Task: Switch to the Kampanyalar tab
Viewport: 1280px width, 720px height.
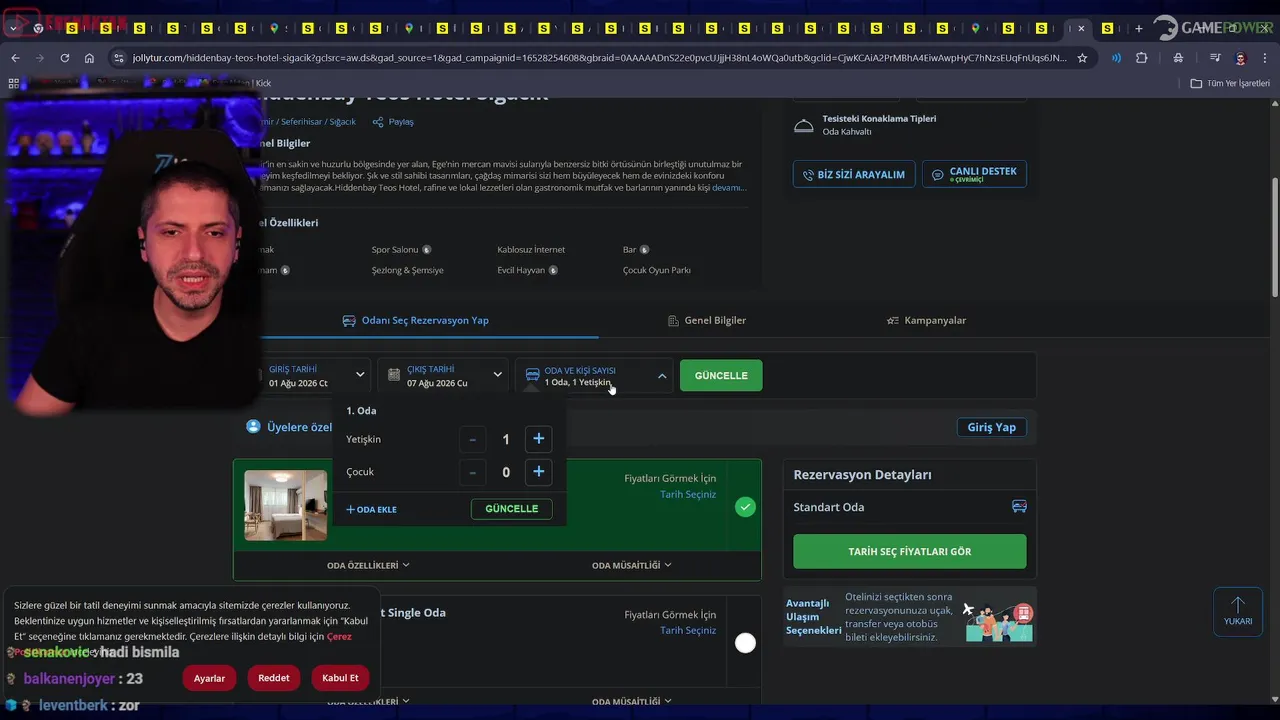Action: click(926, 320)
